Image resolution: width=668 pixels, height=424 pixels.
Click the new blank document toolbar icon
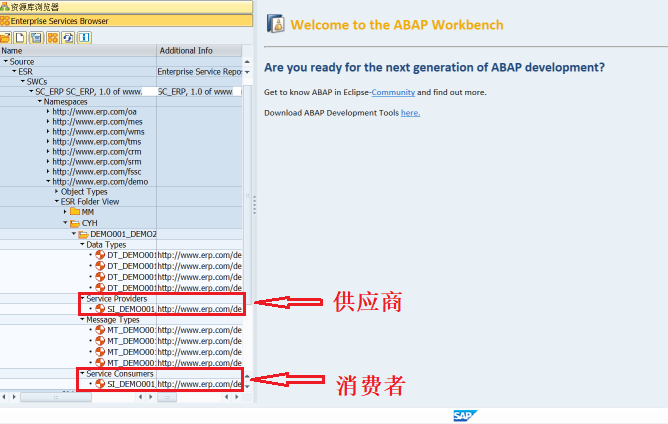tap(20, 38)
